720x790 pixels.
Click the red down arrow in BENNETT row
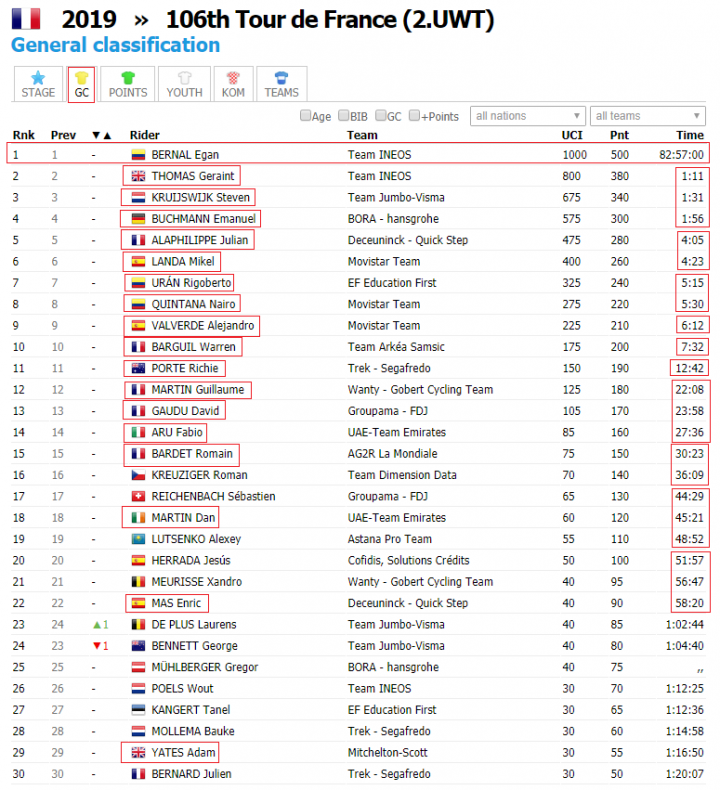(x=97, y=646)
